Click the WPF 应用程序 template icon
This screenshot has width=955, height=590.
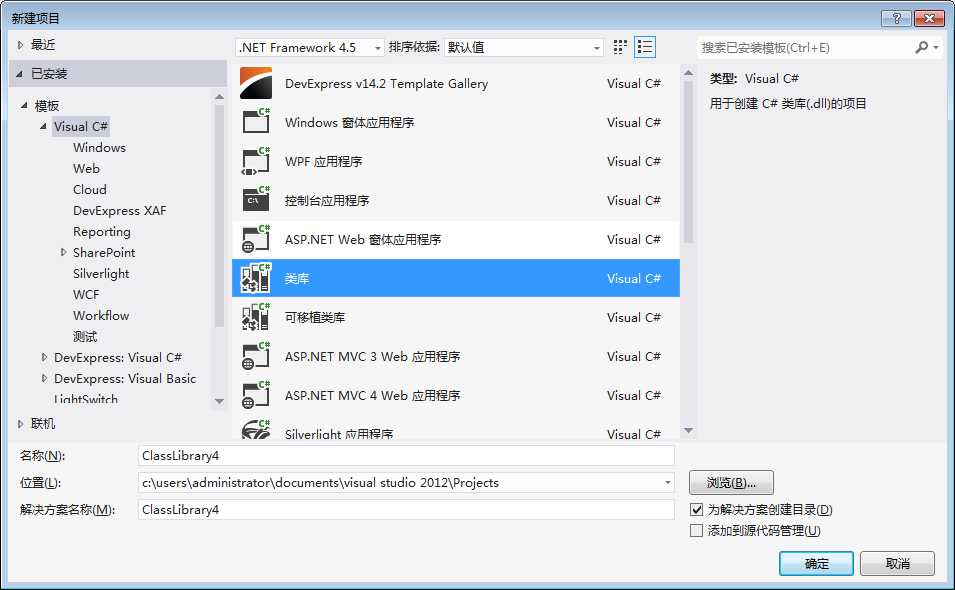point(256,161)
